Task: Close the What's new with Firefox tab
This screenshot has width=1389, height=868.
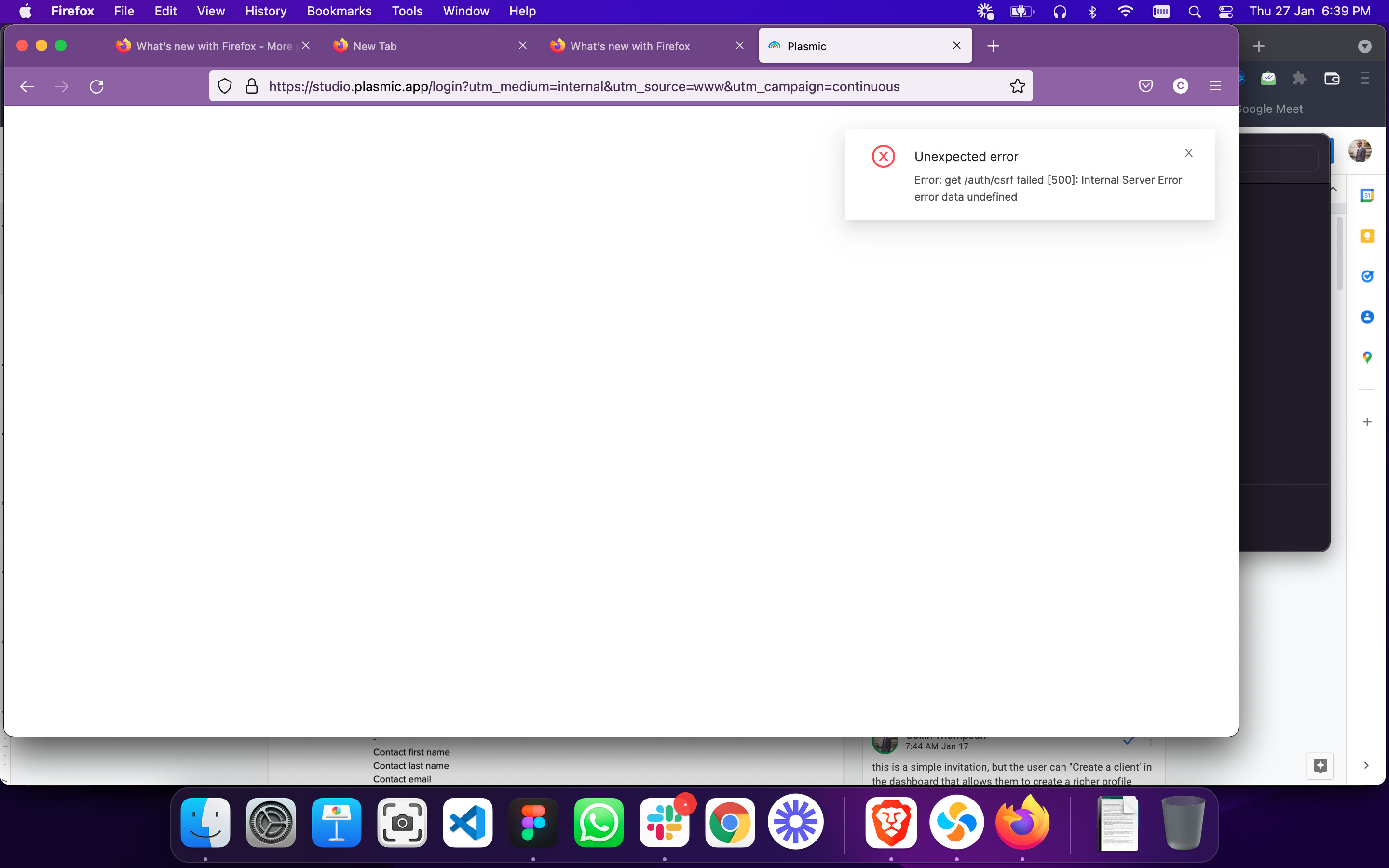Action: [739, 46]
